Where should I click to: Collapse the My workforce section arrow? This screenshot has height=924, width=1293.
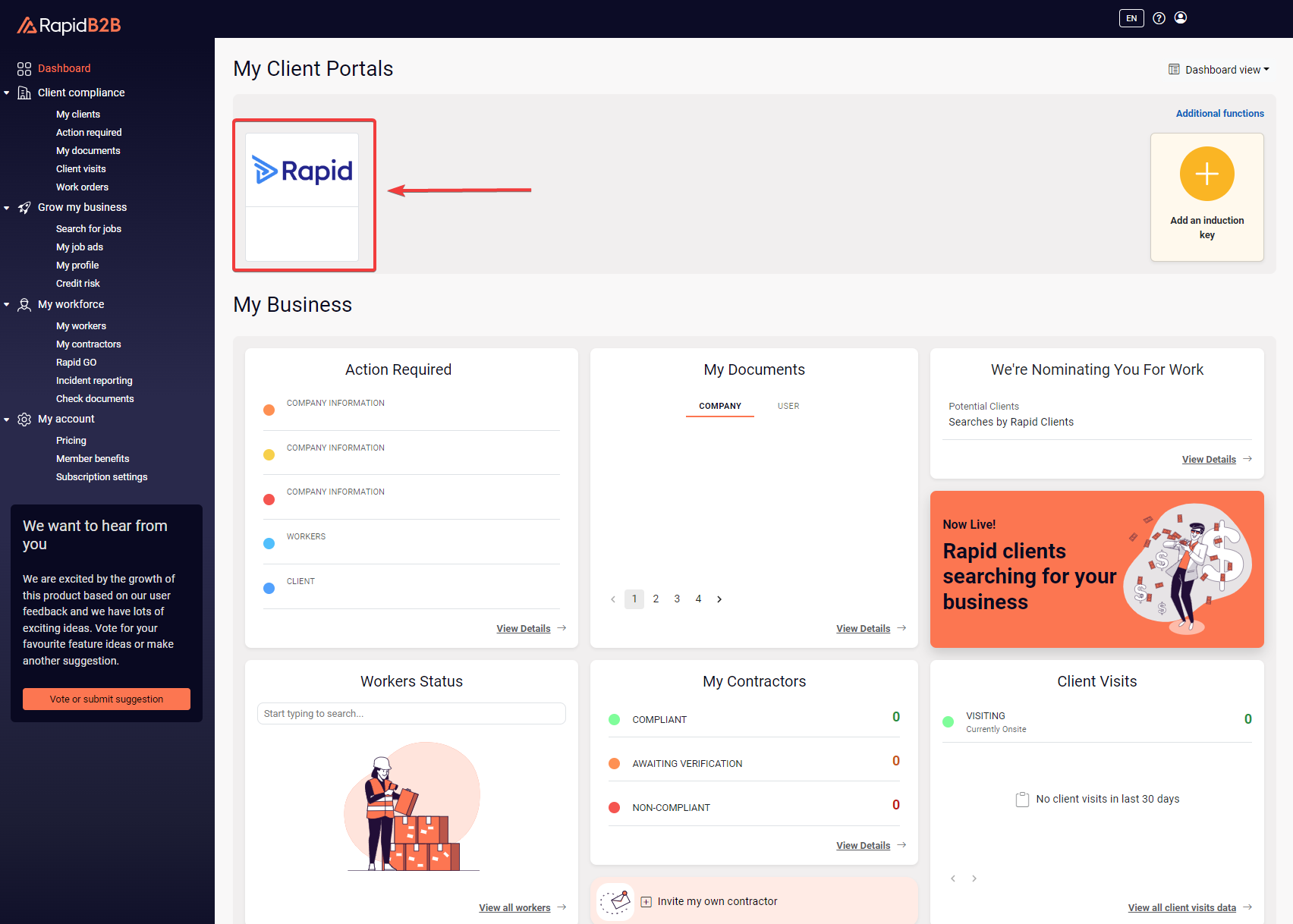pos(7,304)
